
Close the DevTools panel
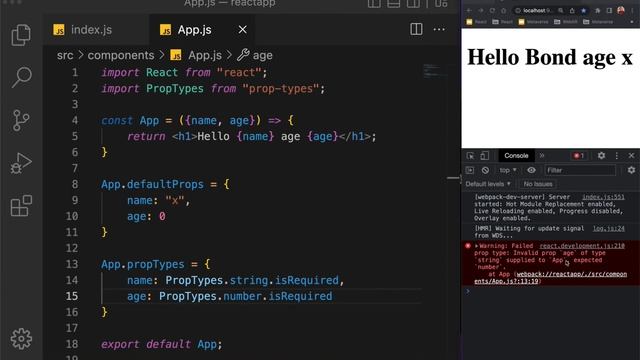click(631, 156)
